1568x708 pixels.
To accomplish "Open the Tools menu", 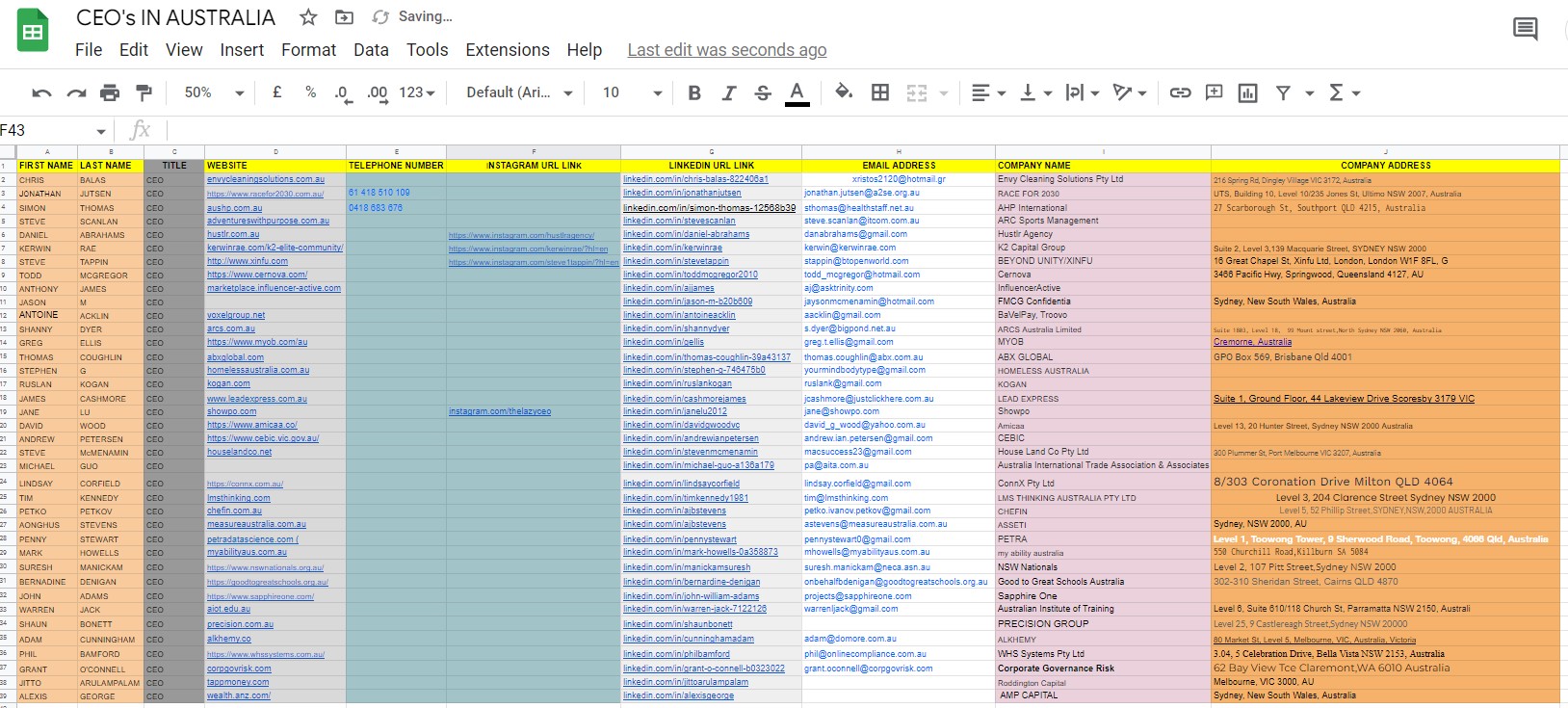I will (428, 50).
